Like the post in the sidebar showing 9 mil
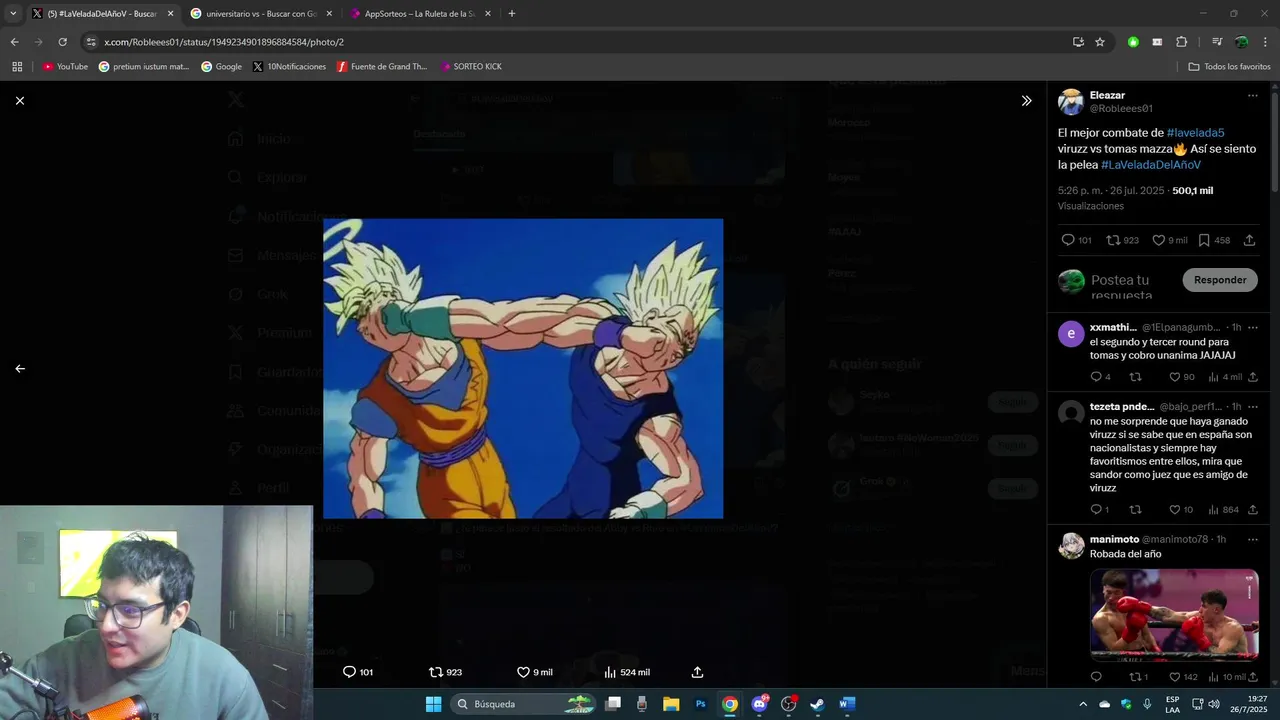This screenshot has width=1280, height=720. (1170, 240)
